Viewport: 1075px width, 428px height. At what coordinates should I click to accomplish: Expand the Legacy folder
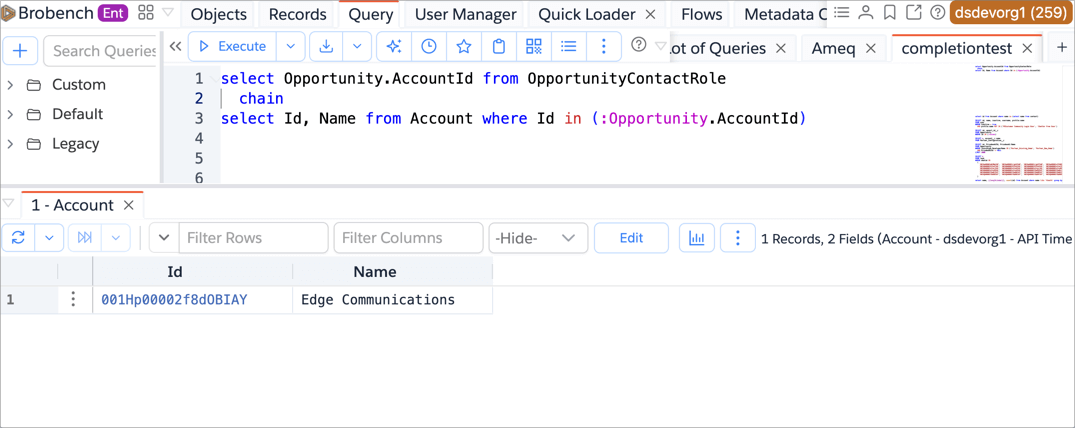[x=11, y=144]
